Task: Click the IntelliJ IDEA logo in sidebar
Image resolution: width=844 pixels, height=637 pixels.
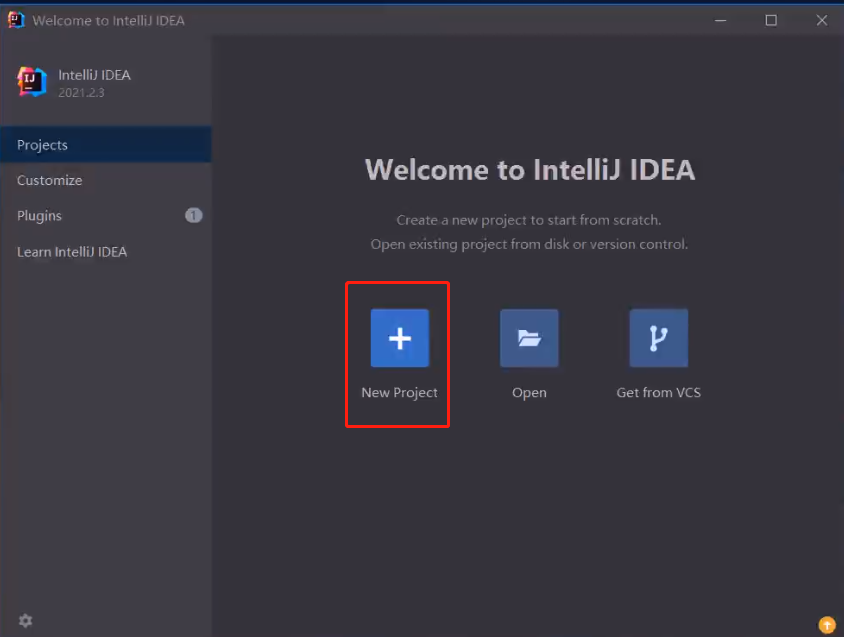Action: click(32, 82)
